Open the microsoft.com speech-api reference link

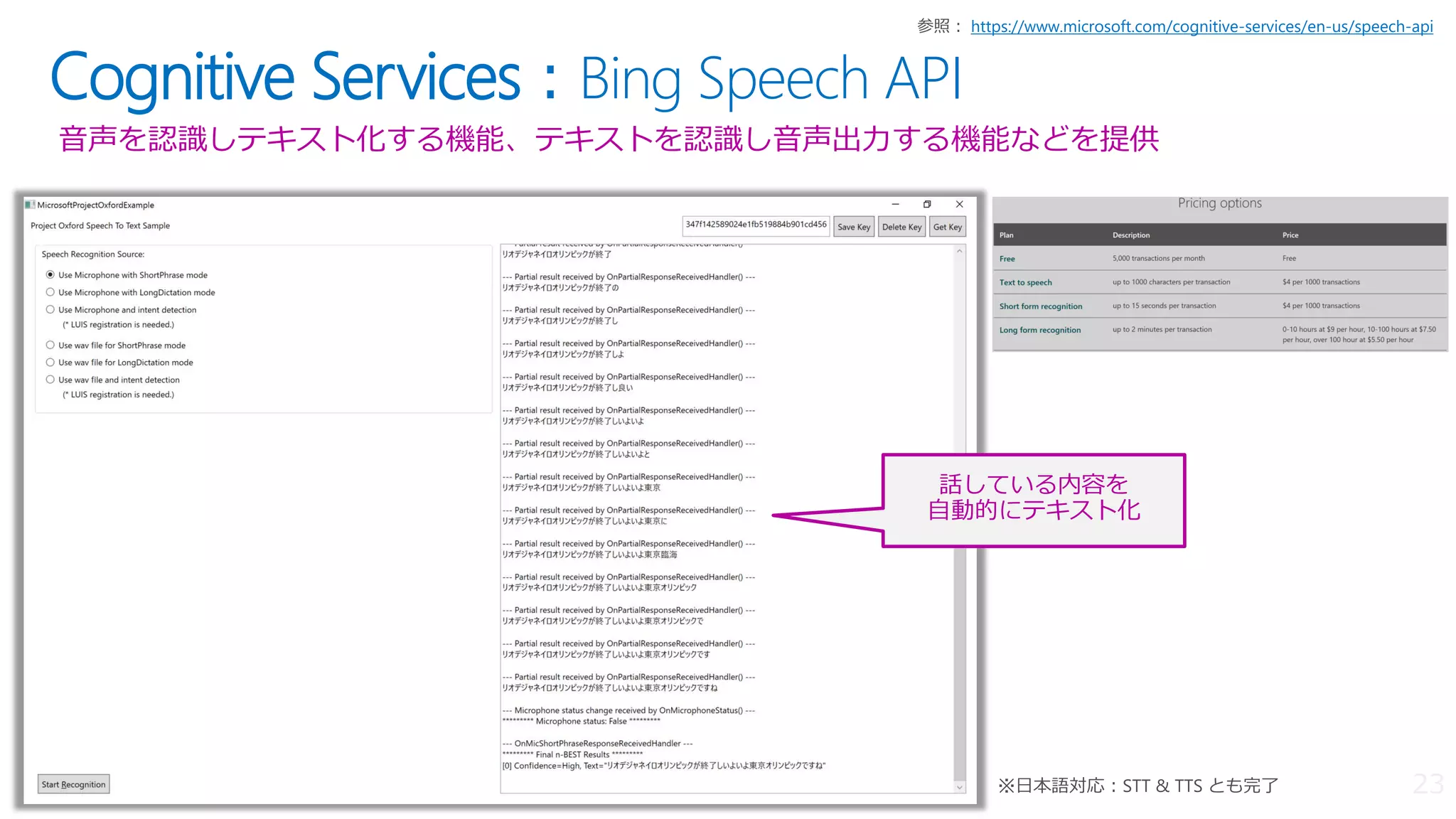[x=1201, y=26]
